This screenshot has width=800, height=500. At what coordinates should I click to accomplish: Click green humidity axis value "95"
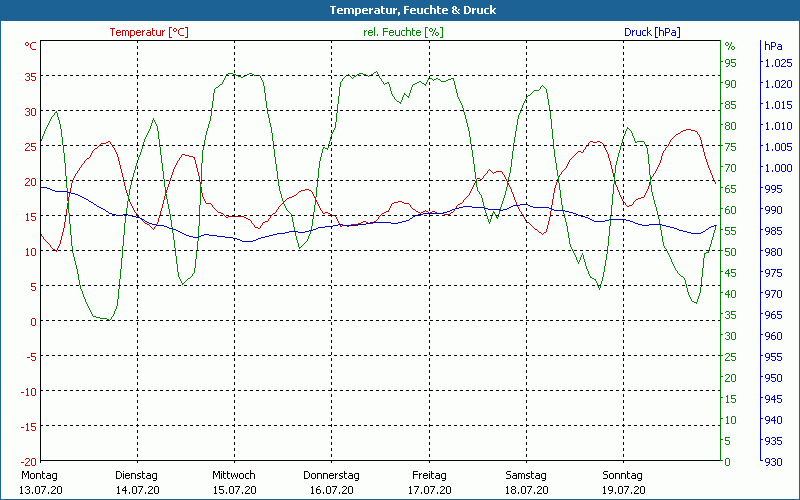click(x=731, y=63)
